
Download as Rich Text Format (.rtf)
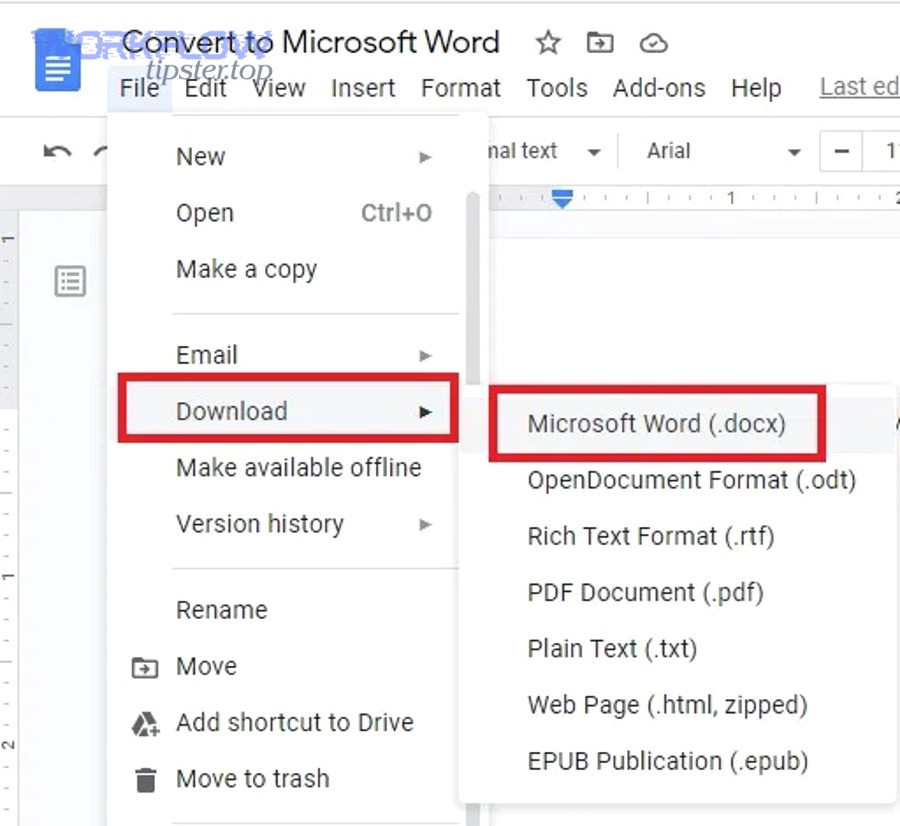coord(678,536)
